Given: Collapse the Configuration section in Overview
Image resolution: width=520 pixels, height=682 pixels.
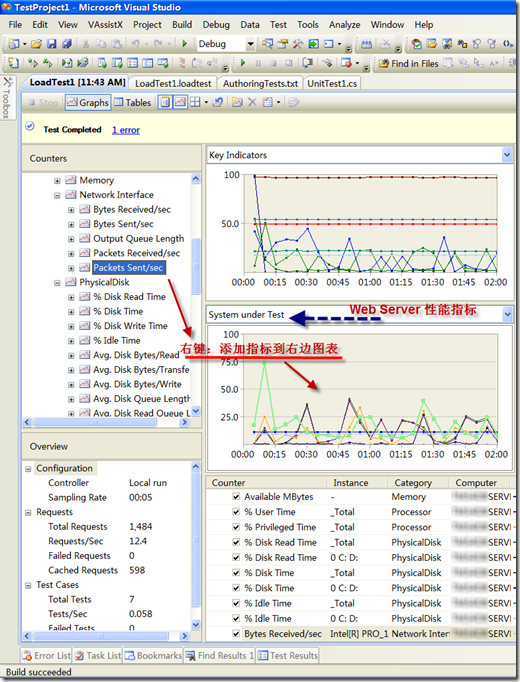Looking at the screenshot, I should click(28, 469).
